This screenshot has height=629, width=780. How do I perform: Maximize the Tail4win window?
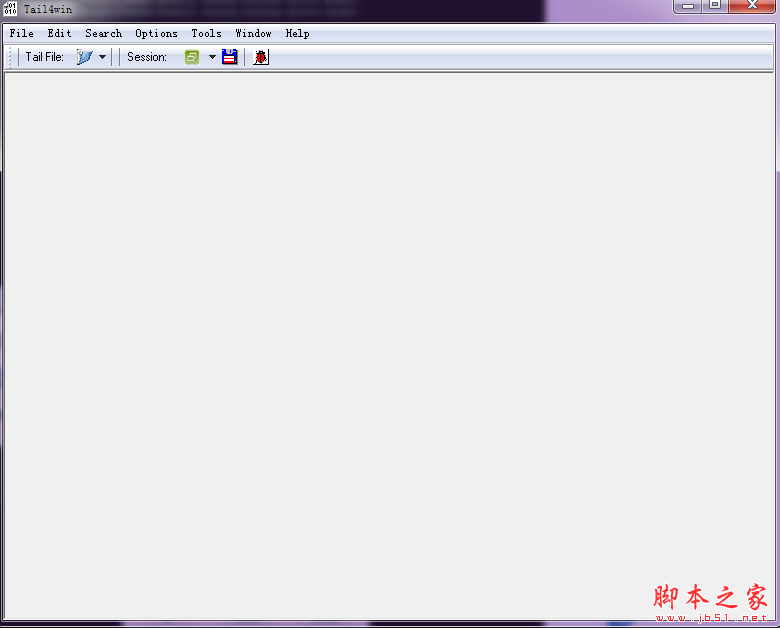coord(715,5)
